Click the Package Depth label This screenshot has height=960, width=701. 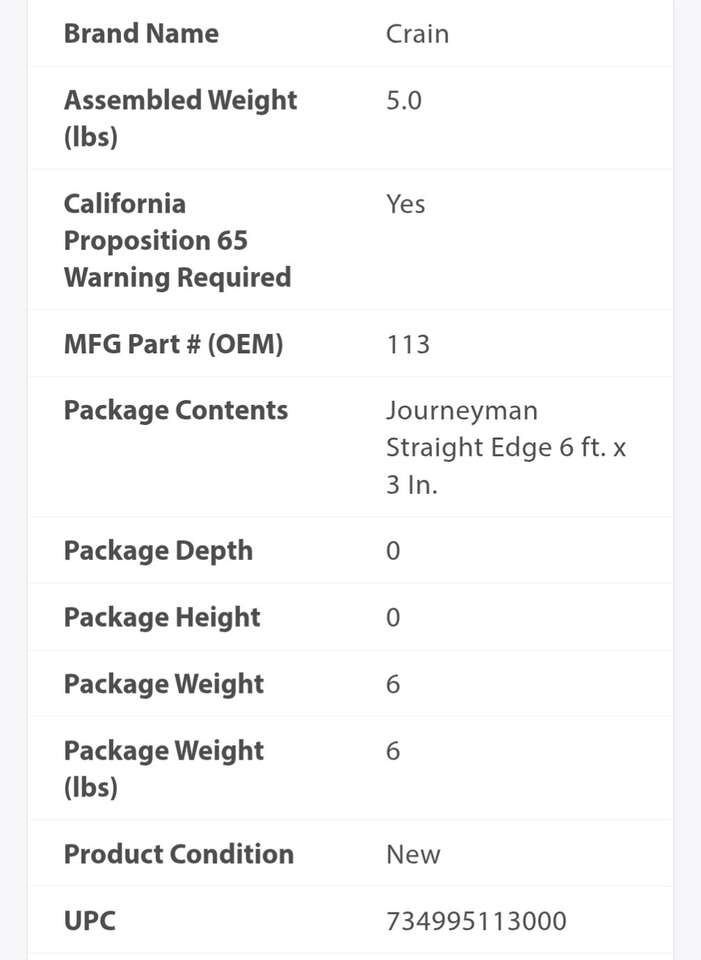158,550
